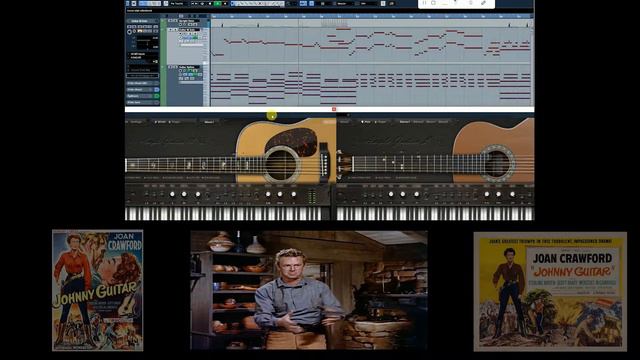Click the timeline ruler above the tracks

click(371, 16)
